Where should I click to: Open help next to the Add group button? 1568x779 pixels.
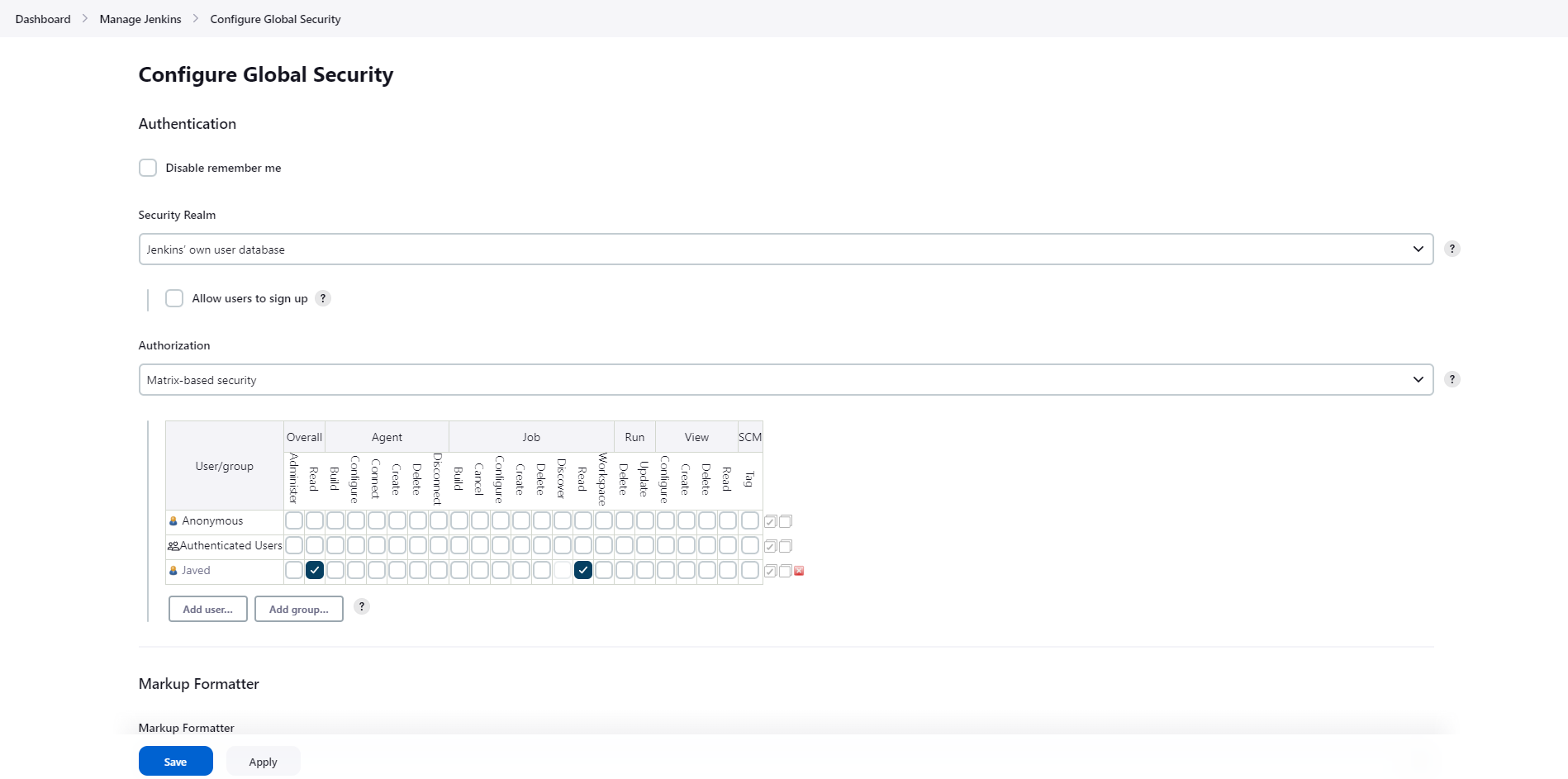pyautogui.click(x=361, y=606)
